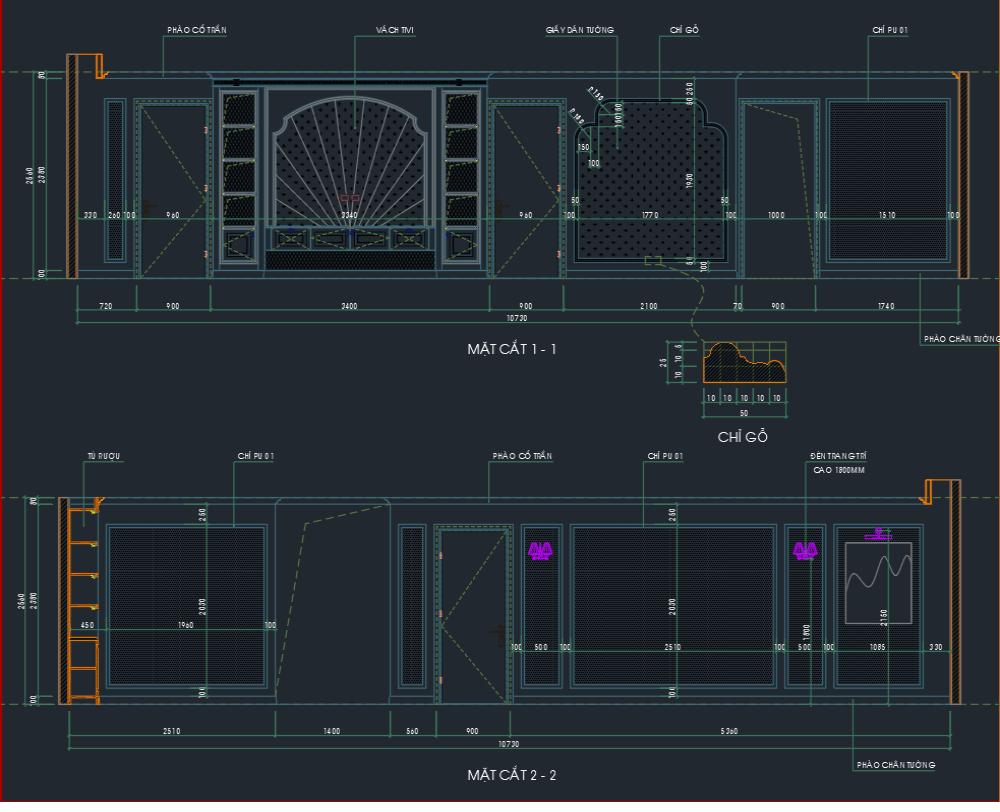
Task: Select the fan-shaped TV wall arch
Action: coord(350,161)
